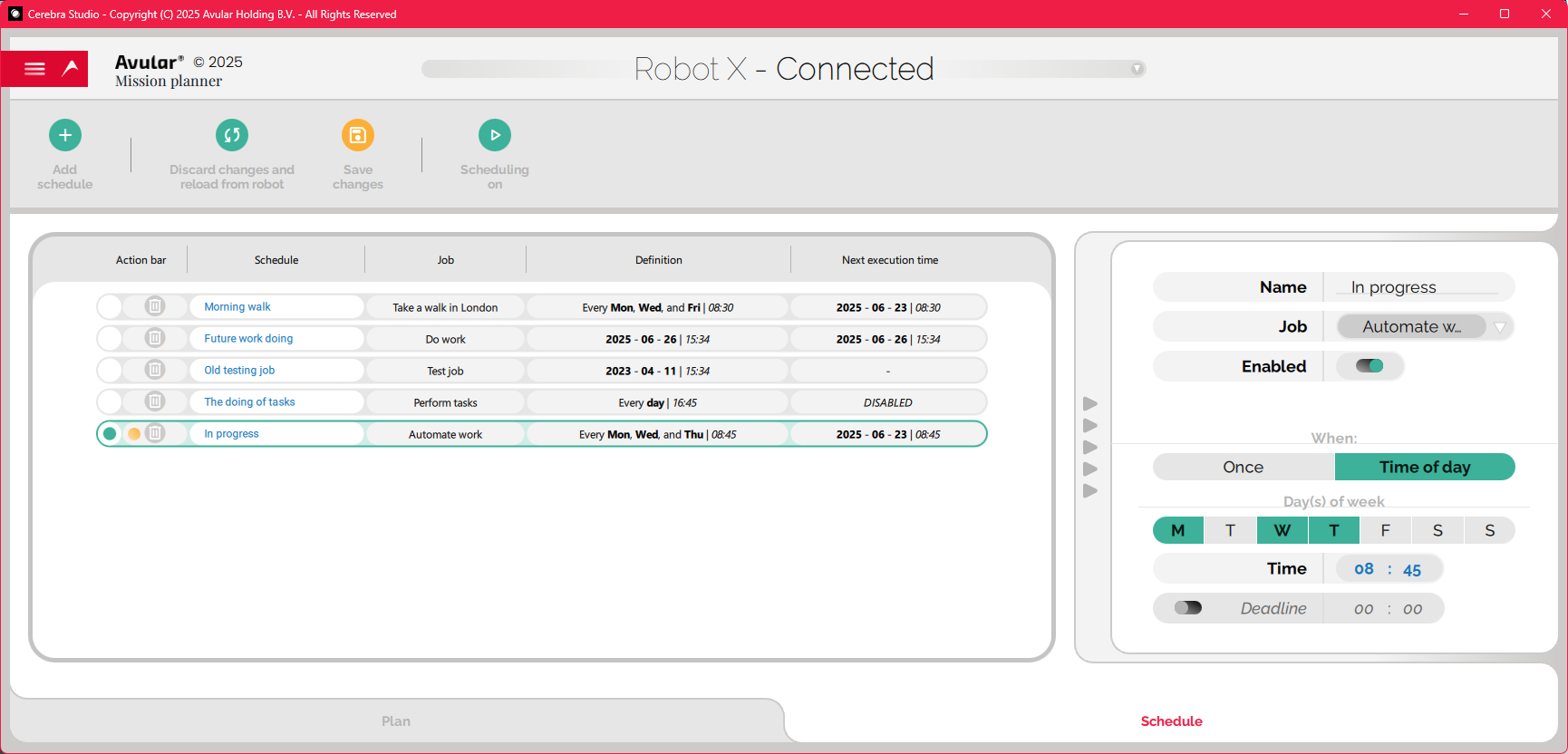Click the Save changes icon
This screenshot has width=1568, height=754.
tap(358, 135)
